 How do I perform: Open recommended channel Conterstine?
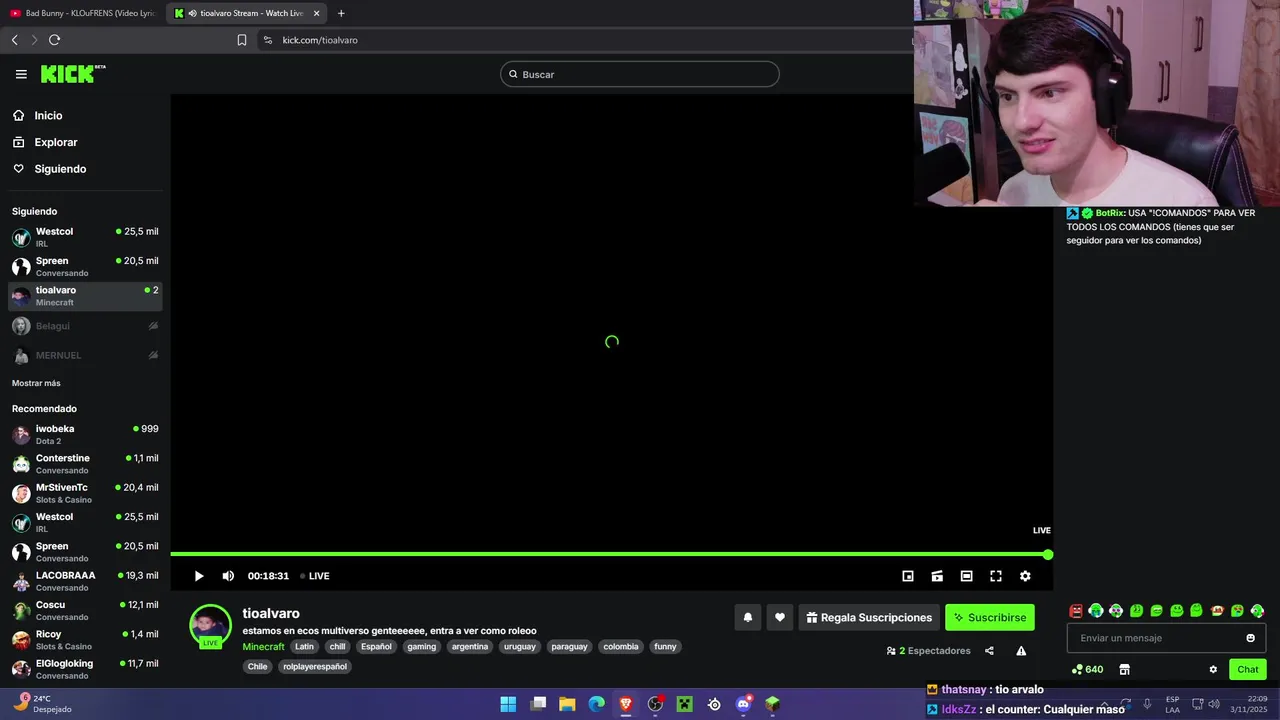[x=85, y=464]
